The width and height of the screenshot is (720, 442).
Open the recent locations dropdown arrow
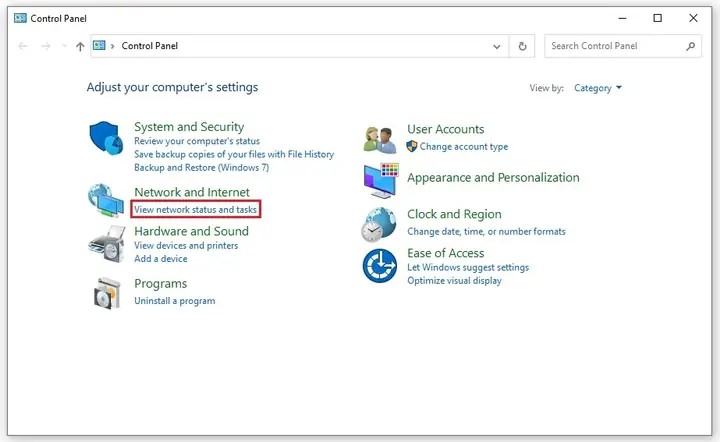[64, 46]
